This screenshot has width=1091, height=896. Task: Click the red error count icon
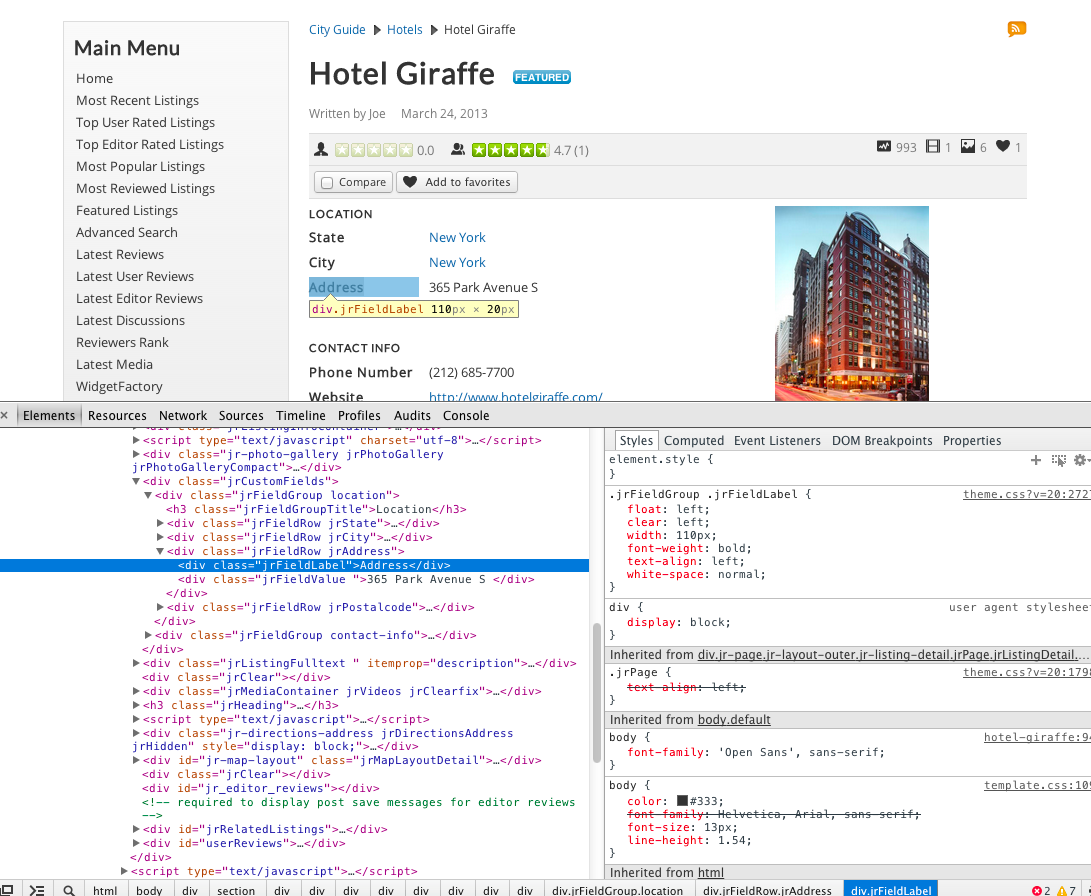(1037, 890)
